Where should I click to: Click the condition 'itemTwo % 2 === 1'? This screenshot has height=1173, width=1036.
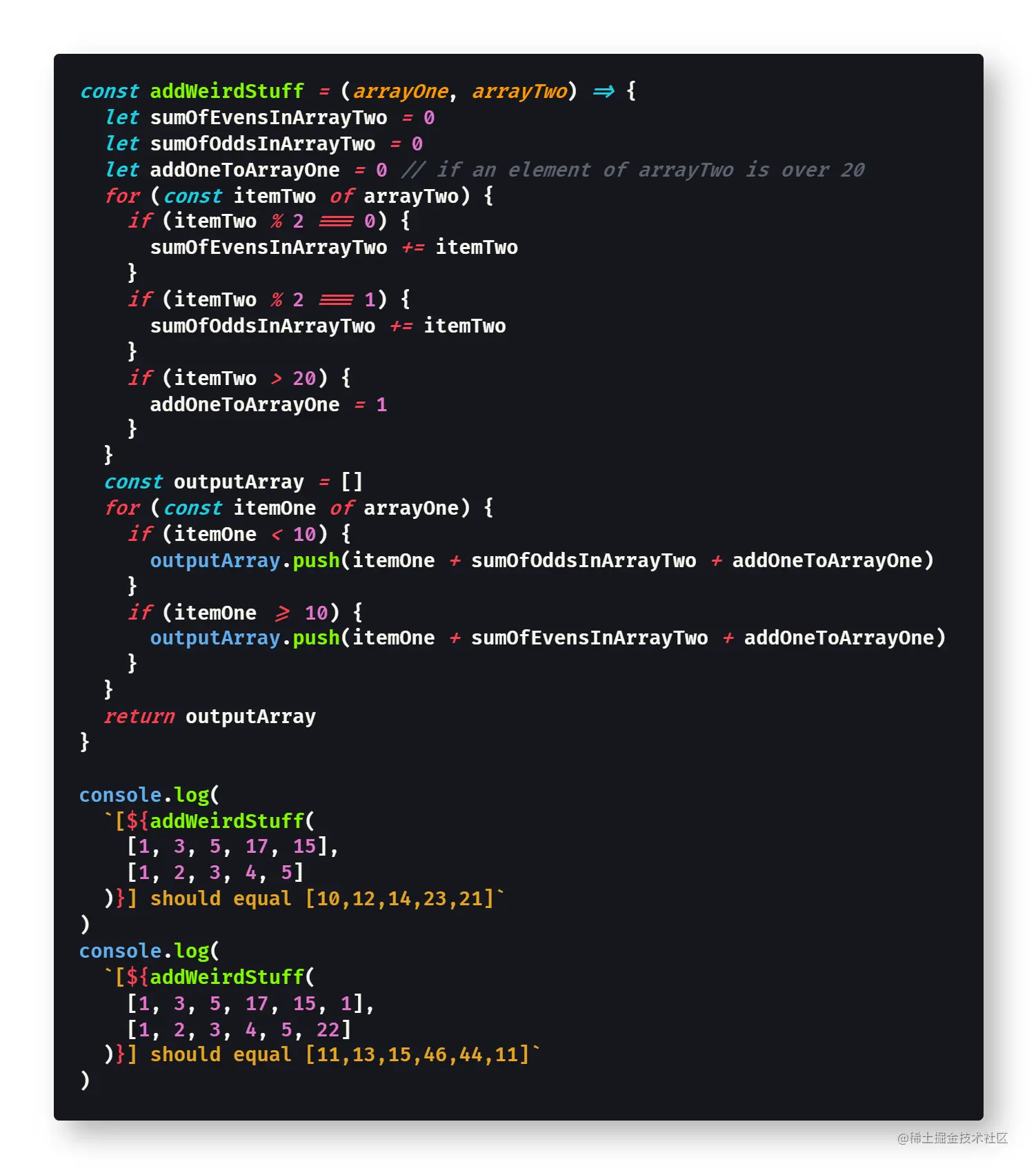click(275, 299)
